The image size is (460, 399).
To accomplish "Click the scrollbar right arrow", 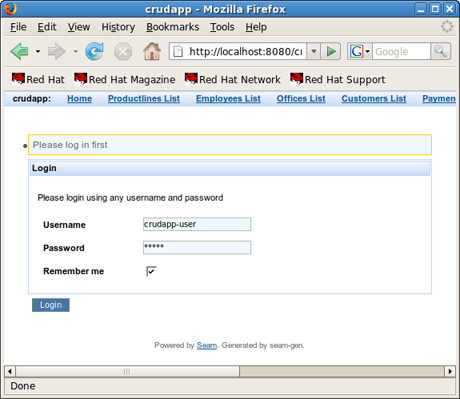I will [x=450, y=371].
